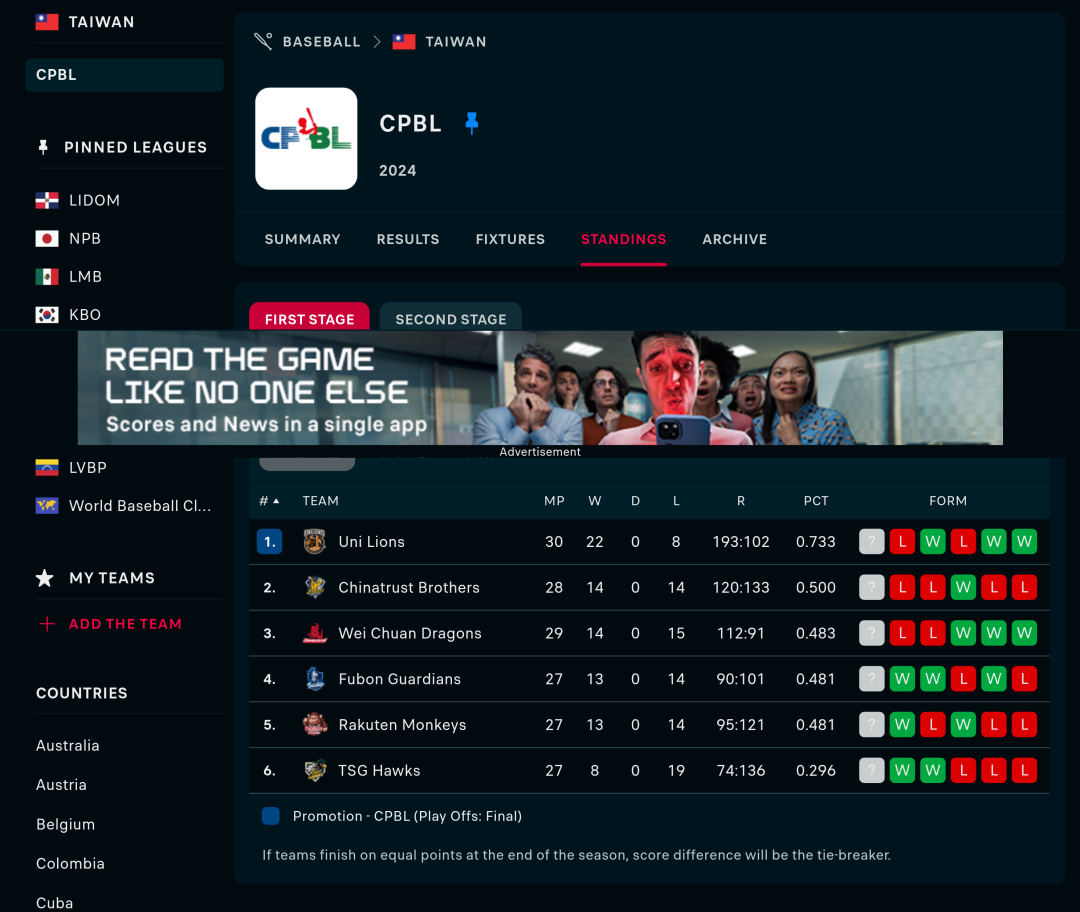Switch to the Second Stage tab
Screen dimensions: 1080x912
point(450,317)
